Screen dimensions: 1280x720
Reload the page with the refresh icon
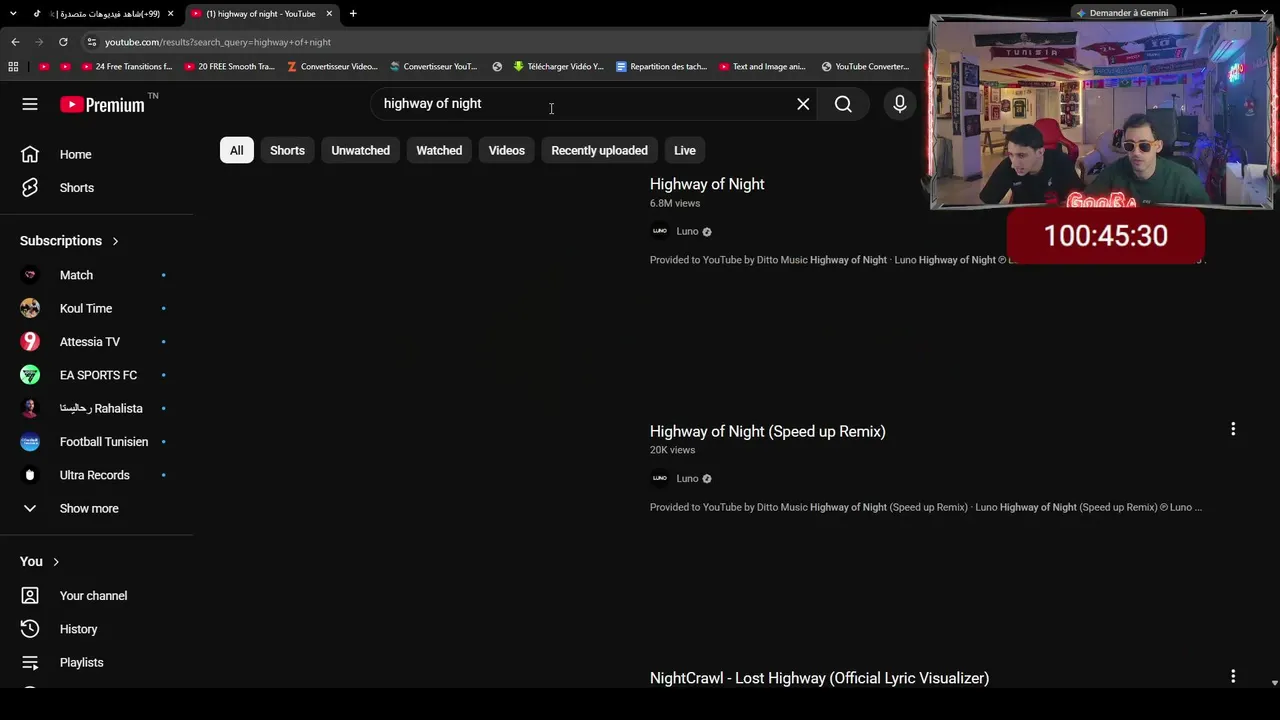63,42
